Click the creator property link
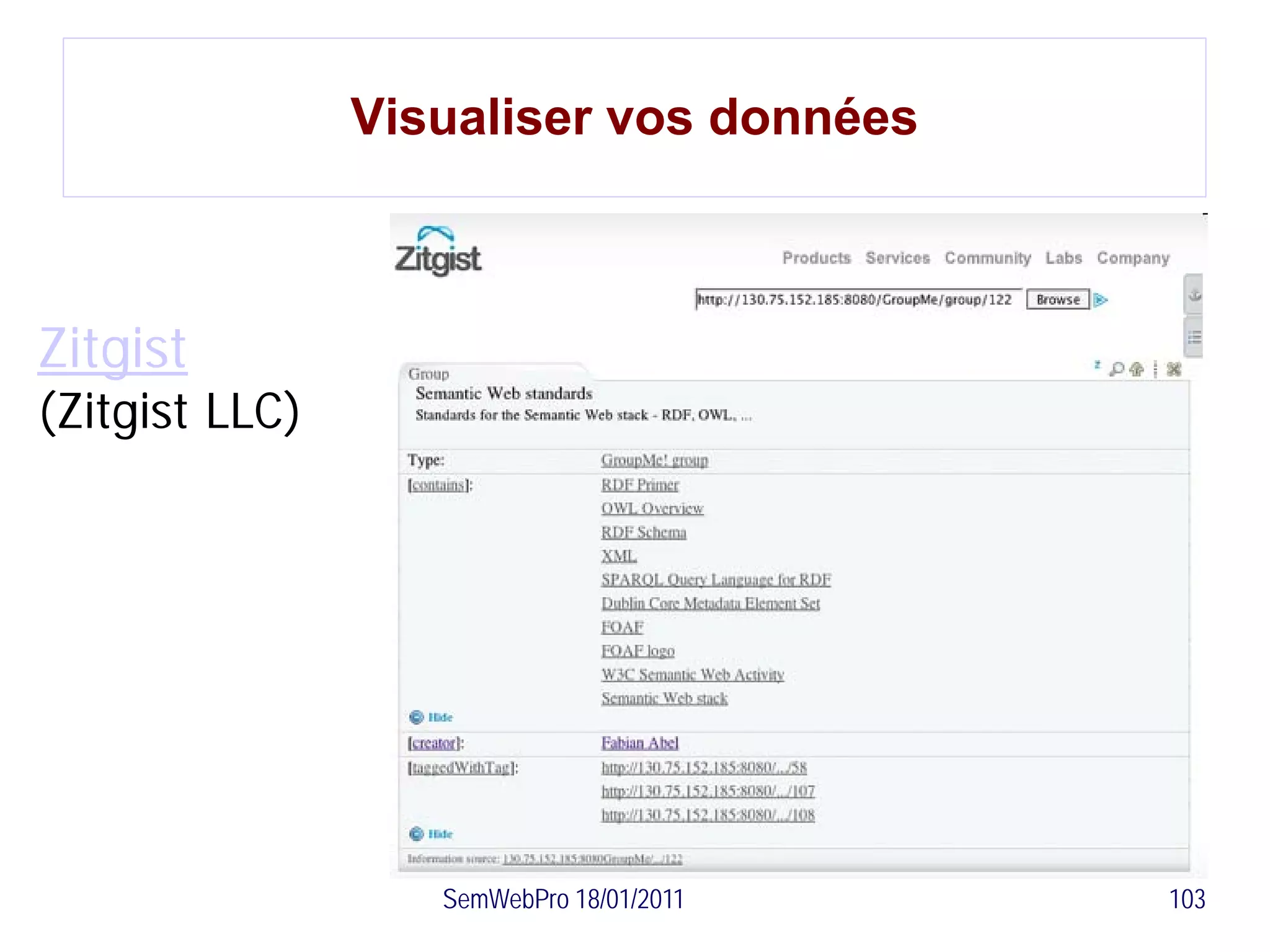The width and height of the screenshot is (1270, 952). click(434, 743)
